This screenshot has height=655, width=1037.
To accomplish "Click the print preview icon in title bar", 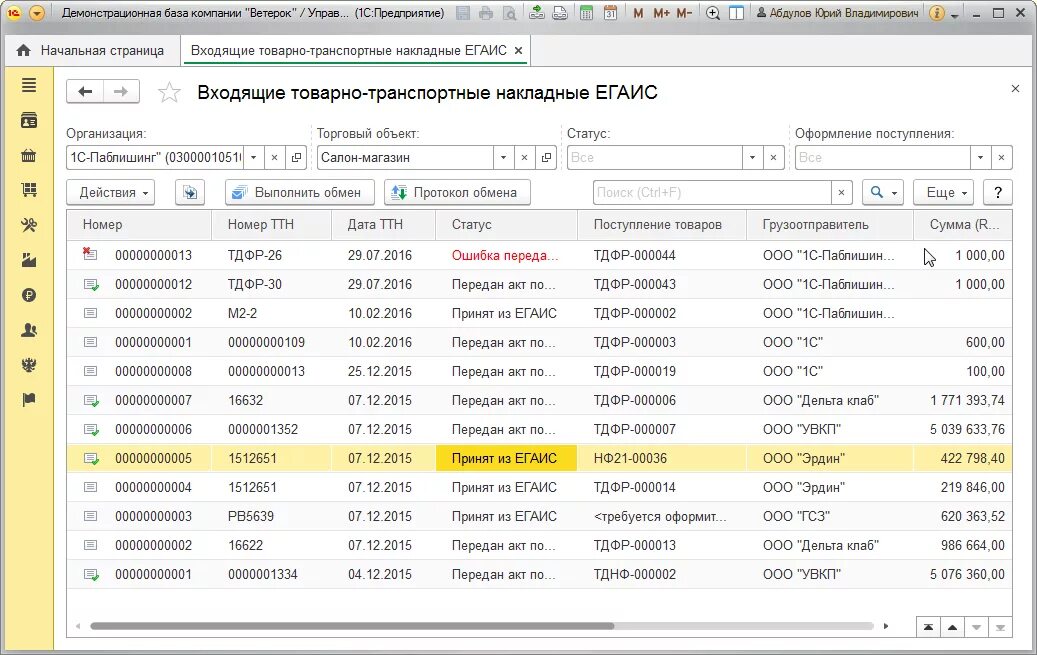I will 509,13.
